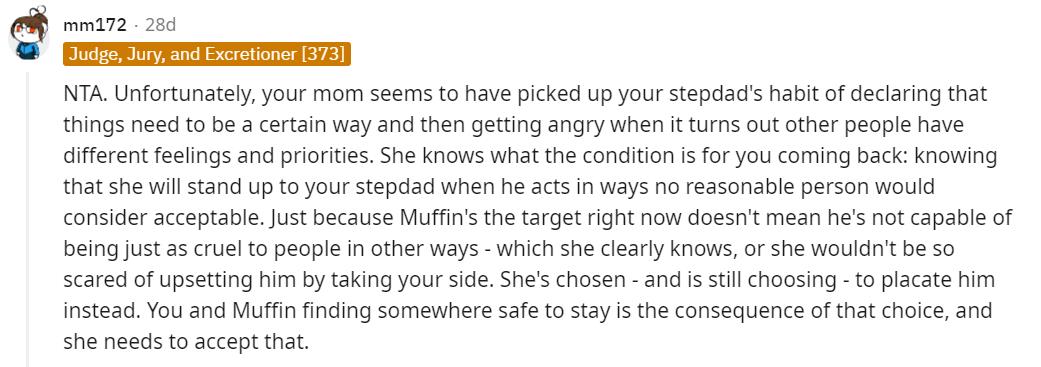Image resolution: width=1041 pixels, height=367 pixels.
Task: Collapse the comment using the vertical thread line
Action: click(27, 219)
